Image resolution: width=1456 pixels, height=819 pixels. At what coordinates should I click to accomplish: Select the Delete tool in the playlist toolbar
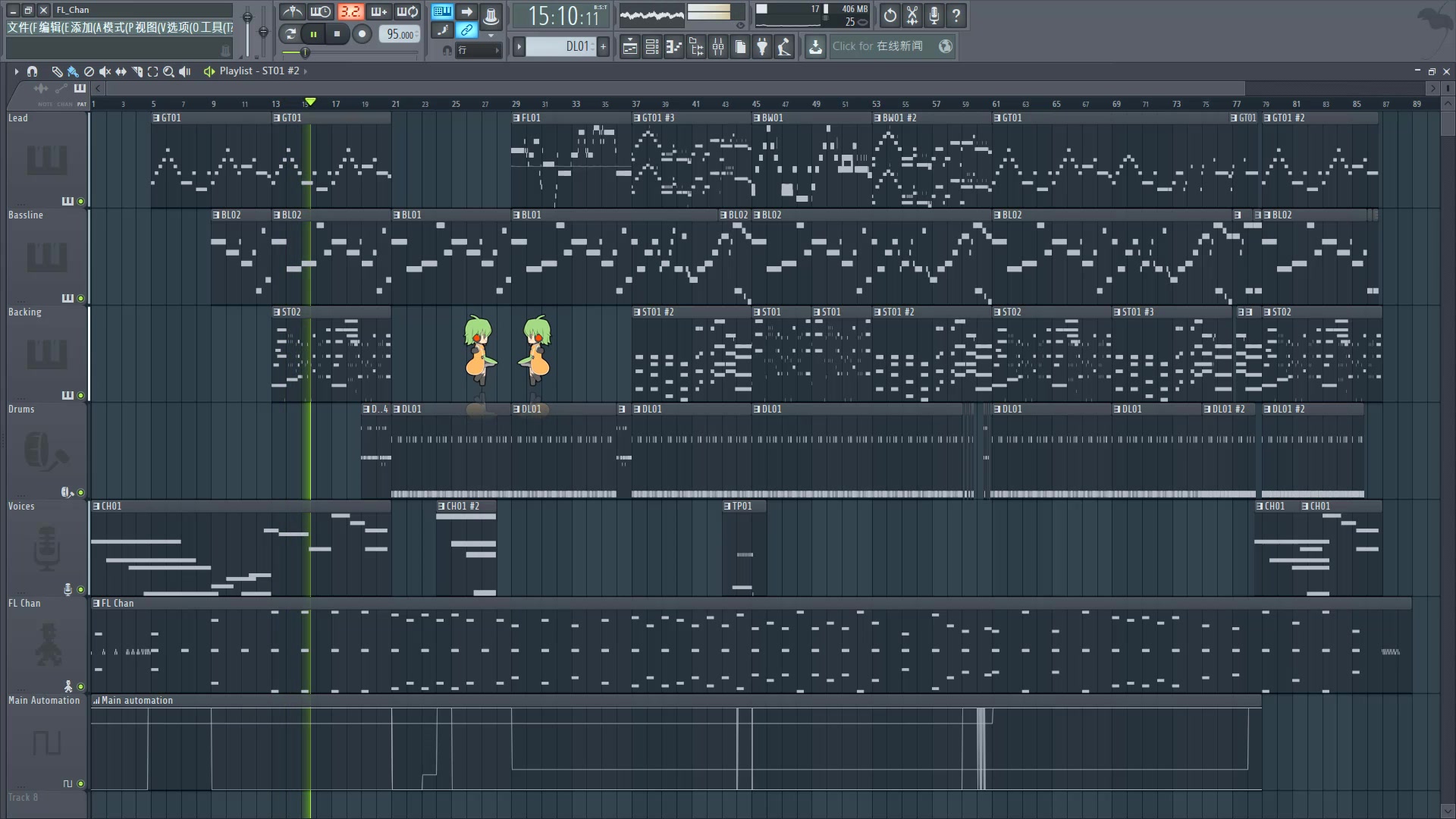point(89,72)
